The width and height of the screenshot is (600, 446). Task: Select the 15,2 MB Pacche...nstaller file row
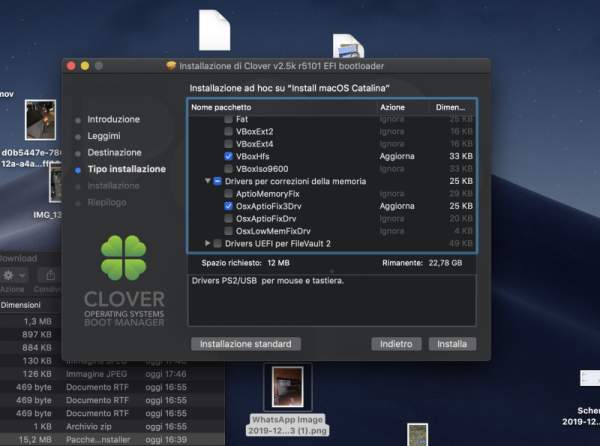(112, 439)
